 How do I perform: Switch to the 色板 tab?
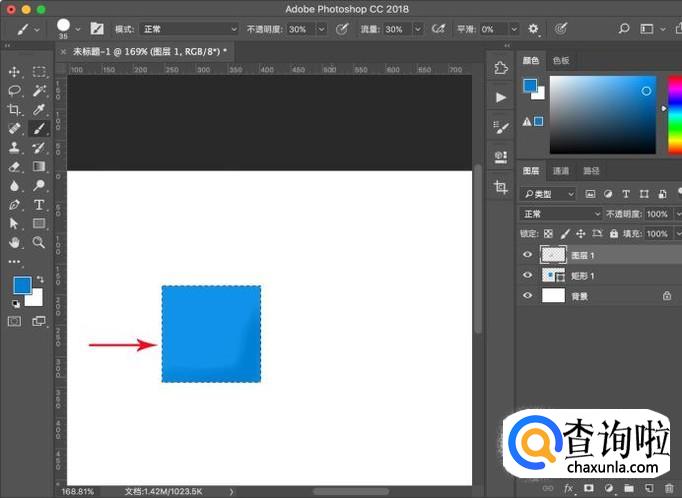[561, 61]
